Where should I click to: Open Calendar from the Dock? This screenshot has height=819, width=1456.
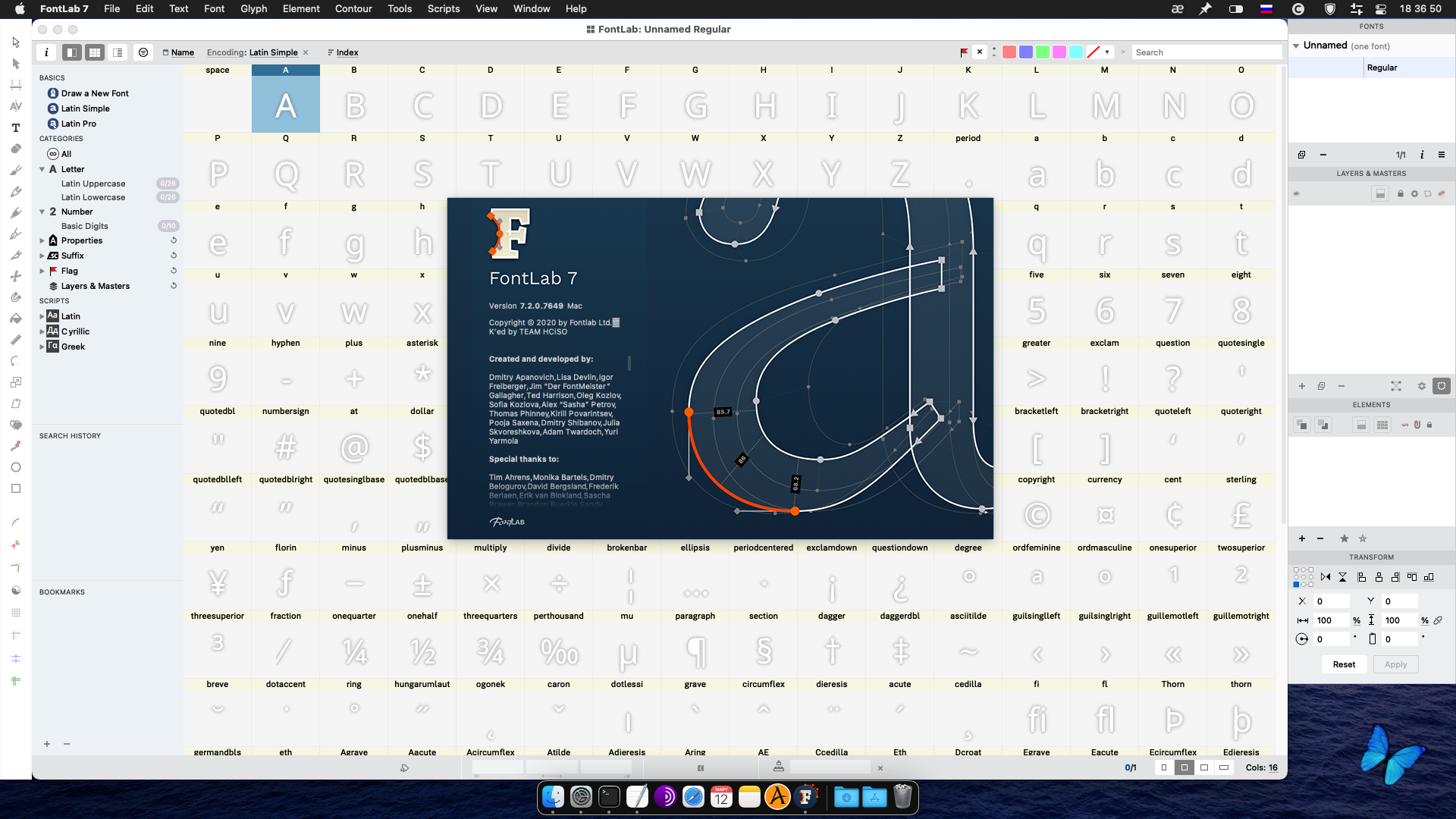[721, 797]
